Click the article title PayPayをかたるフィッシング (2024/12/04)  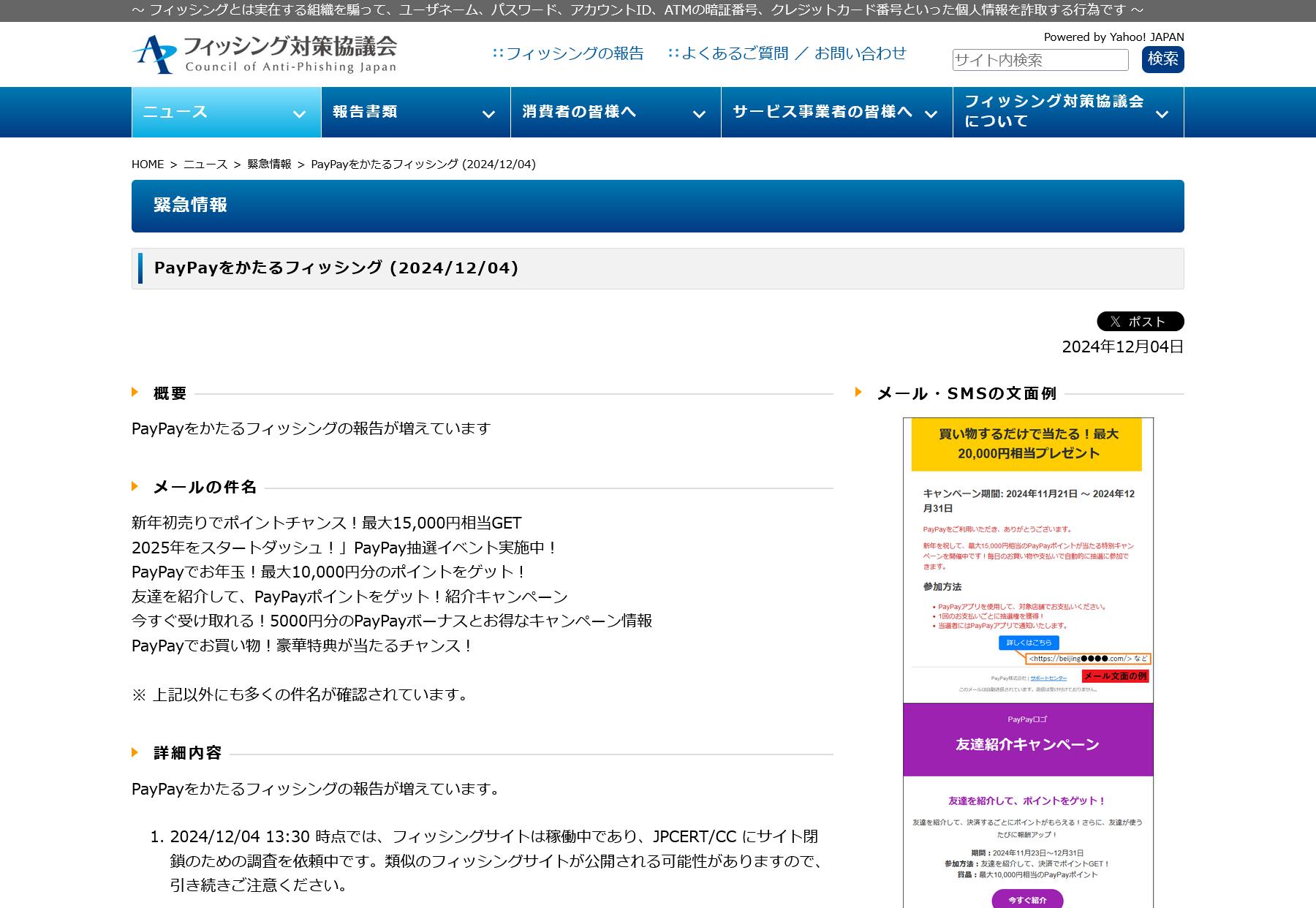336,268
